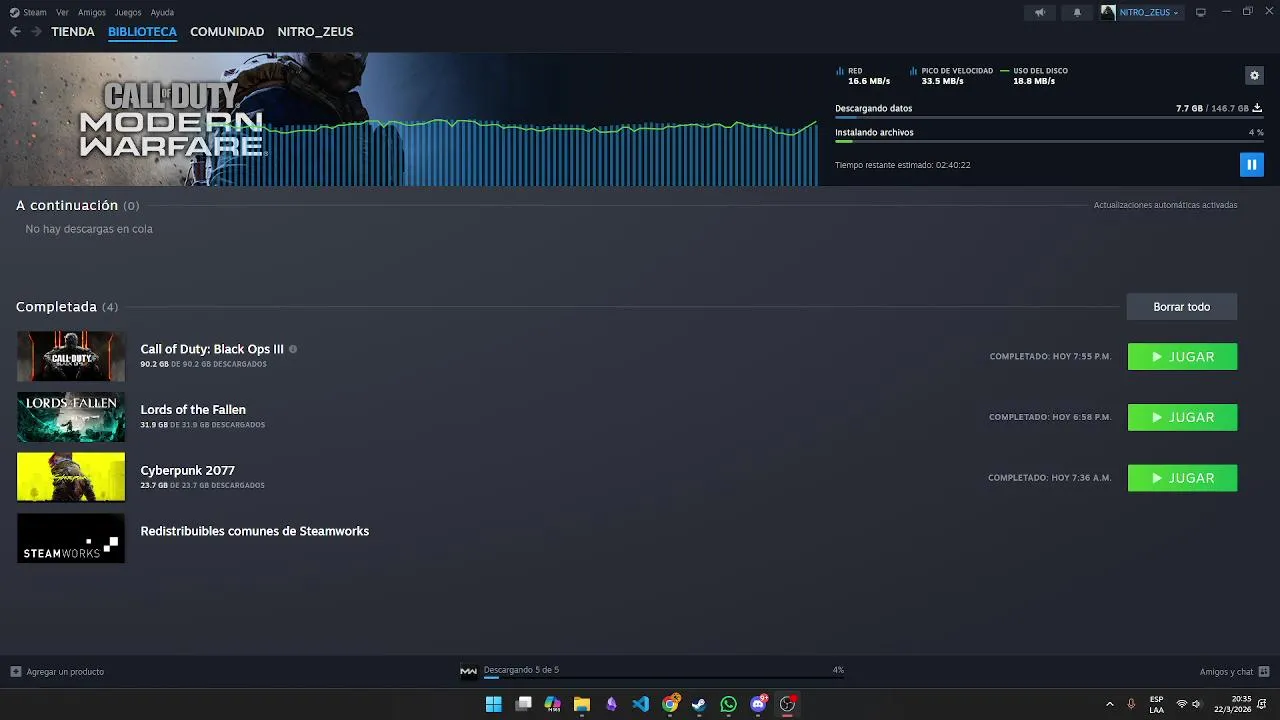This screenshot has width=1280, height=720.
Task: Click the Lords of the Fallen thumbnail
Action: [71, 417]
